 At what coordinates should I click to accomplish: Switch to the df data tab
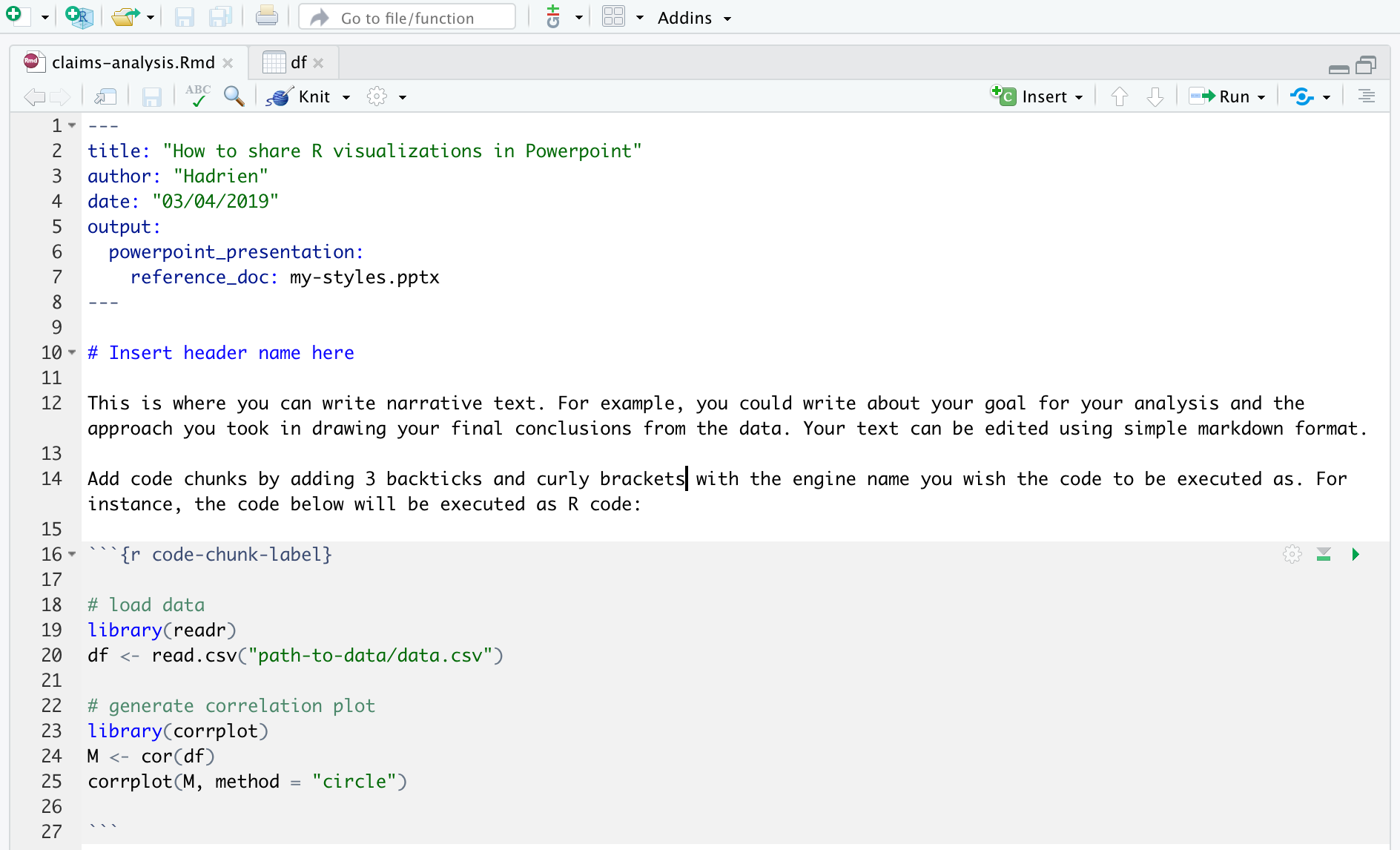(298, 62)
